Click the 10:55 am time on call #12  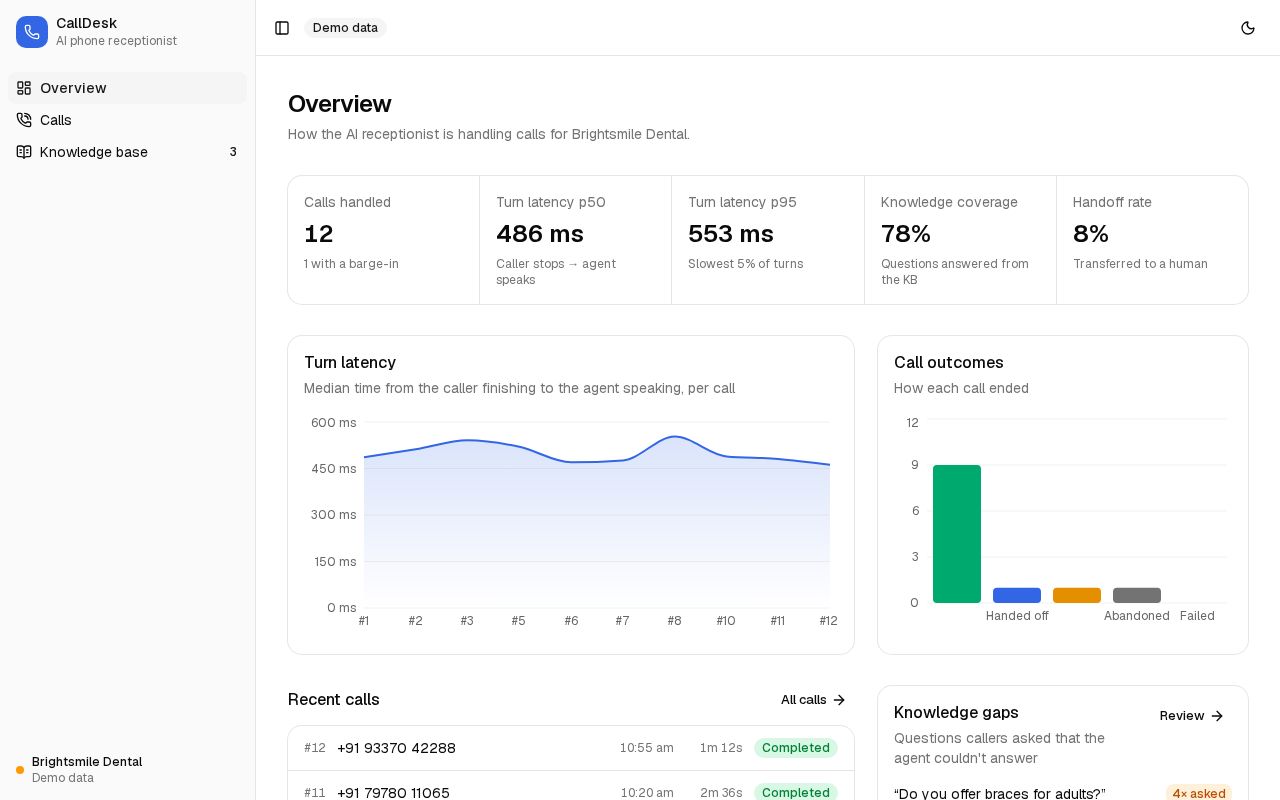646,748
